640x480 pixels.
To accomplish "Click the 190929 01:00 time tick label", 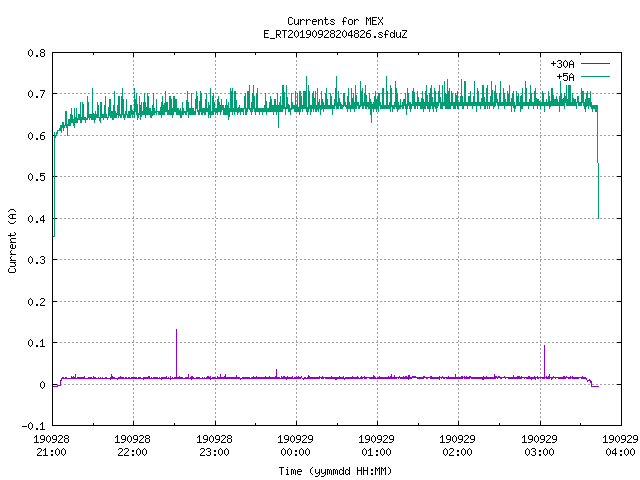I will click(376, 446).
